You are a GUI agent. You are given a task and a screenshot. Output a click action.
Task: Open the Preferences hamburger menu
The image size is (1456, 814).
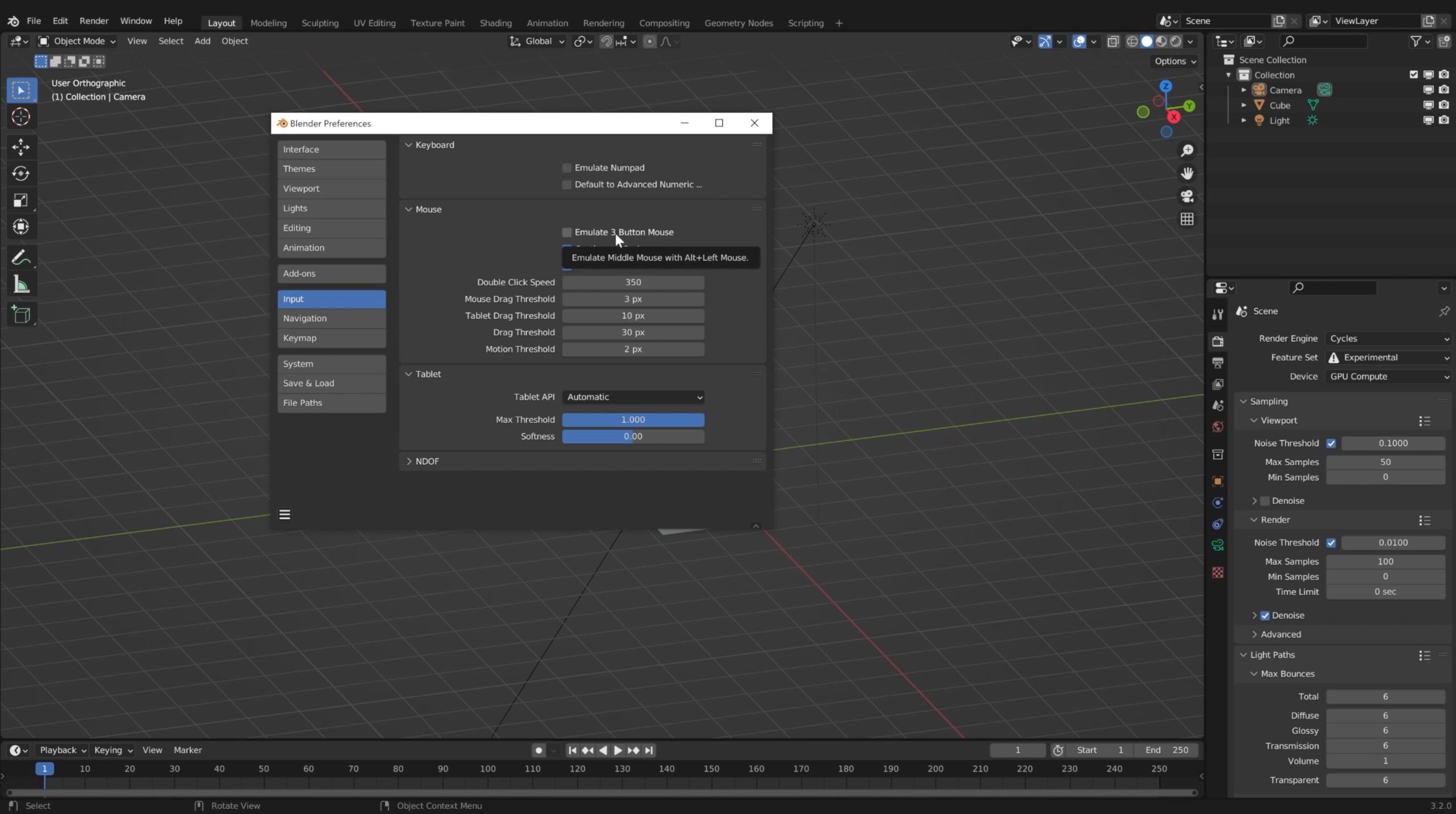[x=285, y=514]
